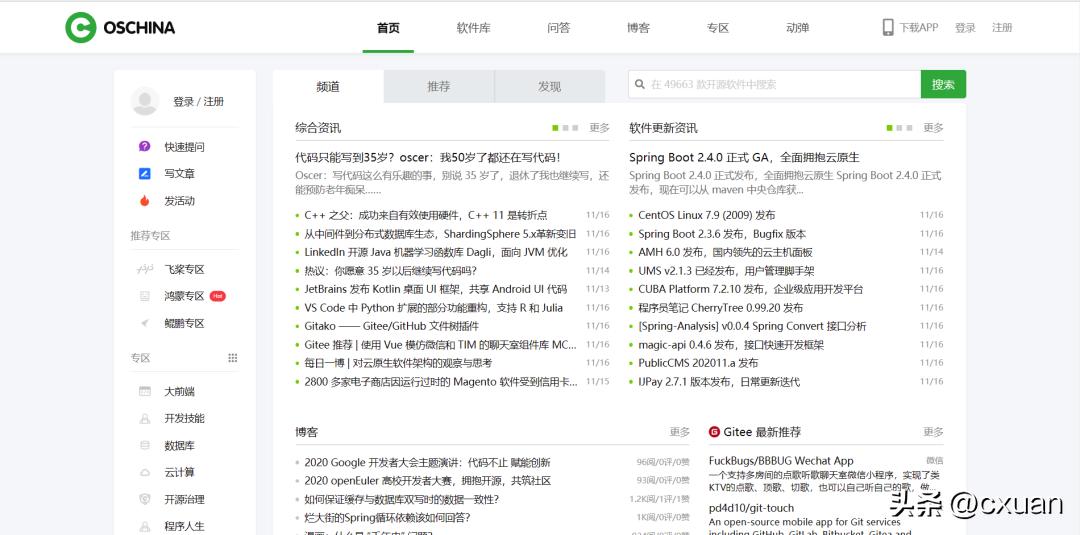
Task: Click 更多 beside 软件更新资讯
Action: pyautogui.click(x=933, y=128)
